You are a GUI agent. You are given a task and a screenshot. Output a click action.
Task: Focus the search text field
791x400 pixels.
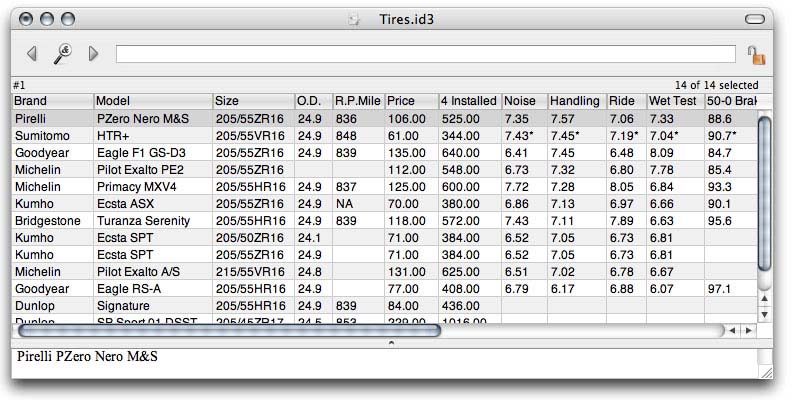[426, 54]
